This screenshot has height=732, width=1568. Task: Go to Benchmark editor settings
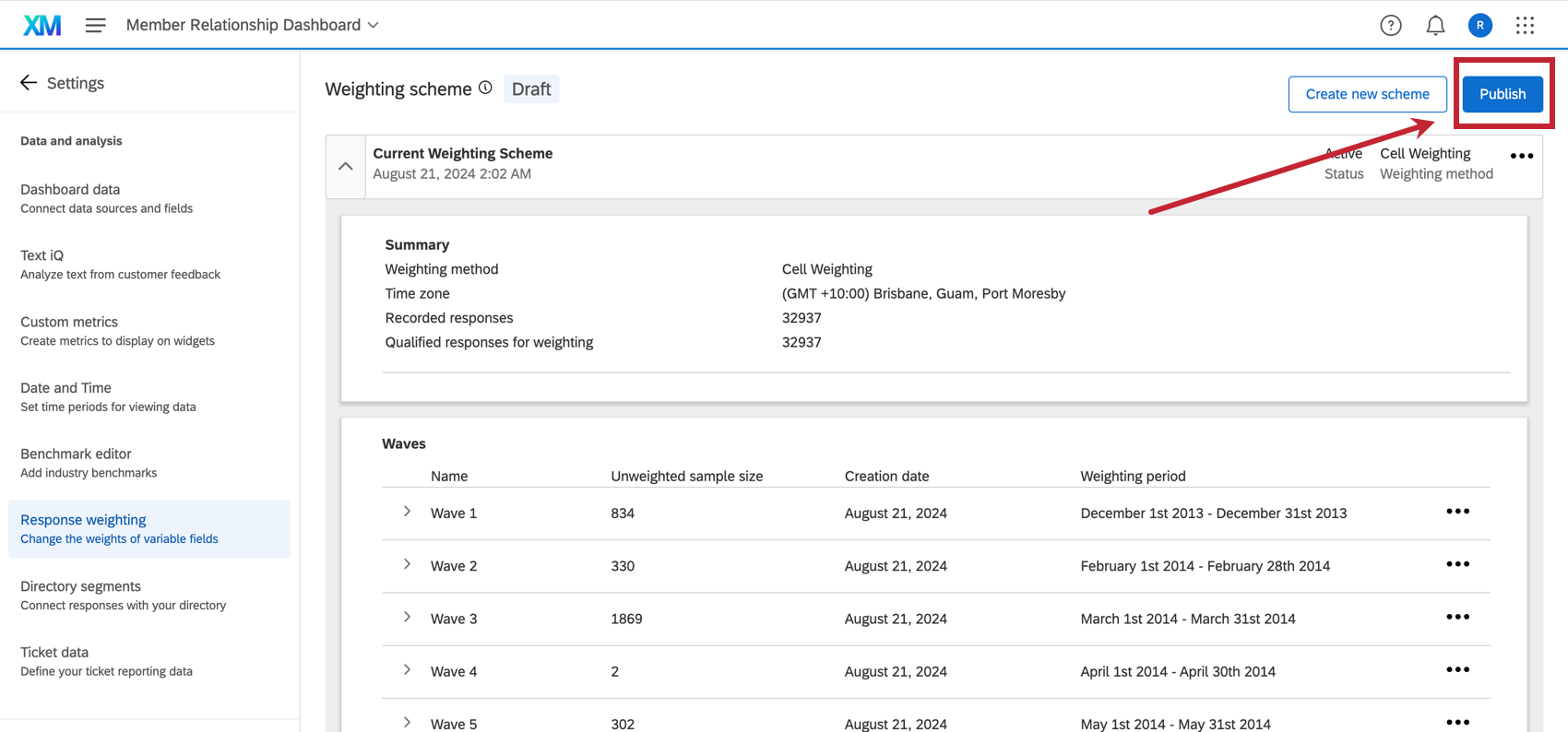[x=76, y=454]
